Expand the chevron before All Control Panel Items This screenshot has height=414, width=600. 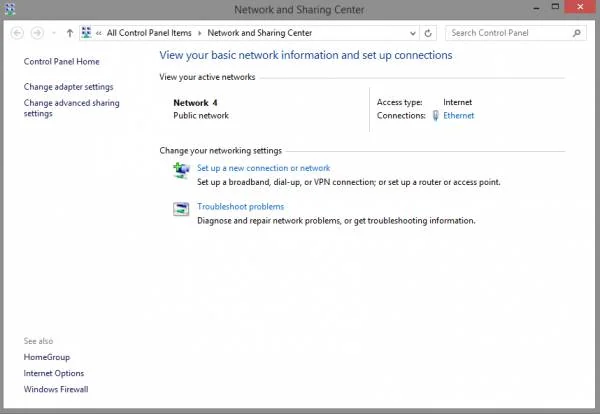[99, 33]
